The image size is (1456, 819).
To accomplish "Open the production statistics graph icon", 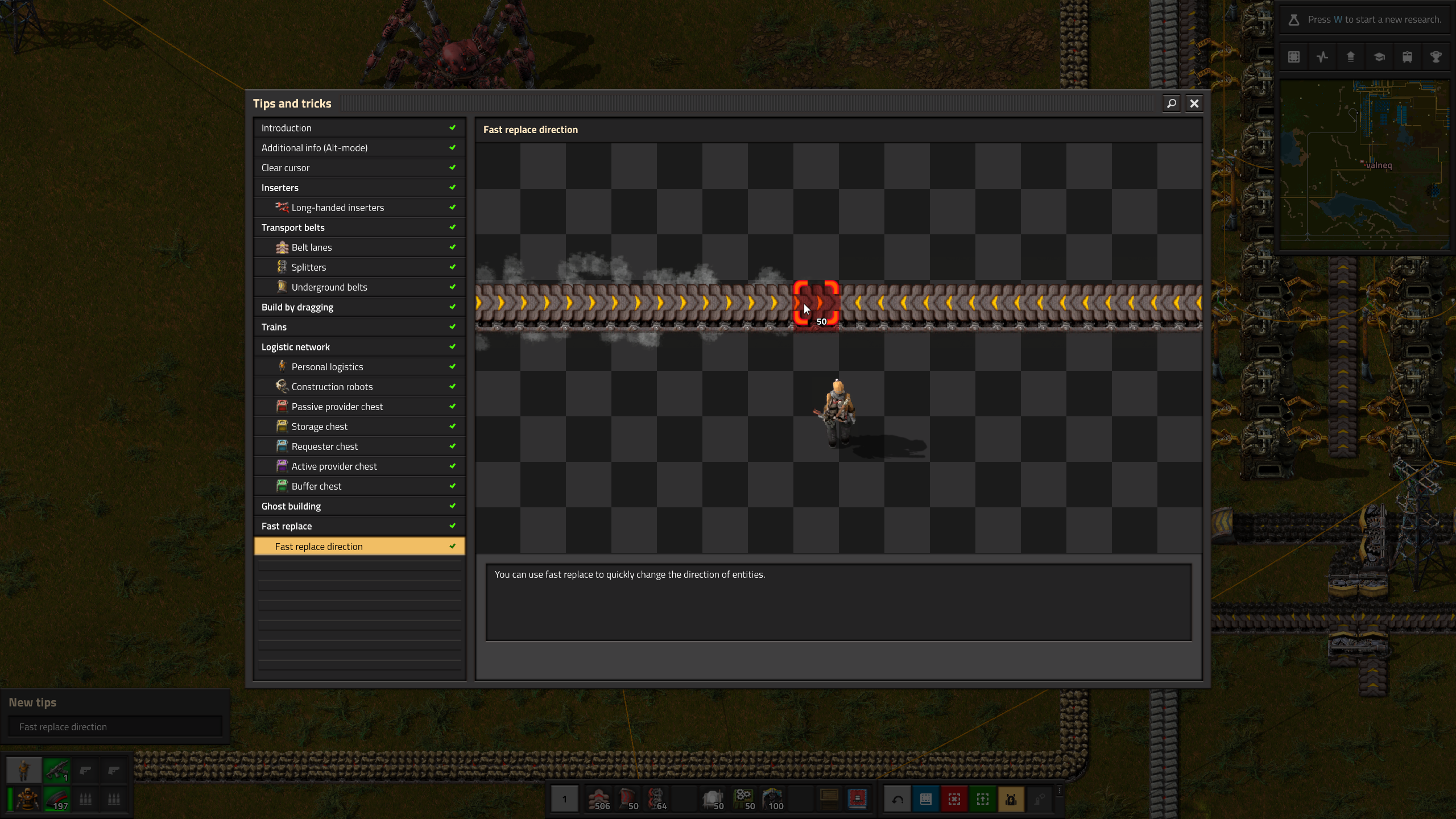I will click(1322, 57).
